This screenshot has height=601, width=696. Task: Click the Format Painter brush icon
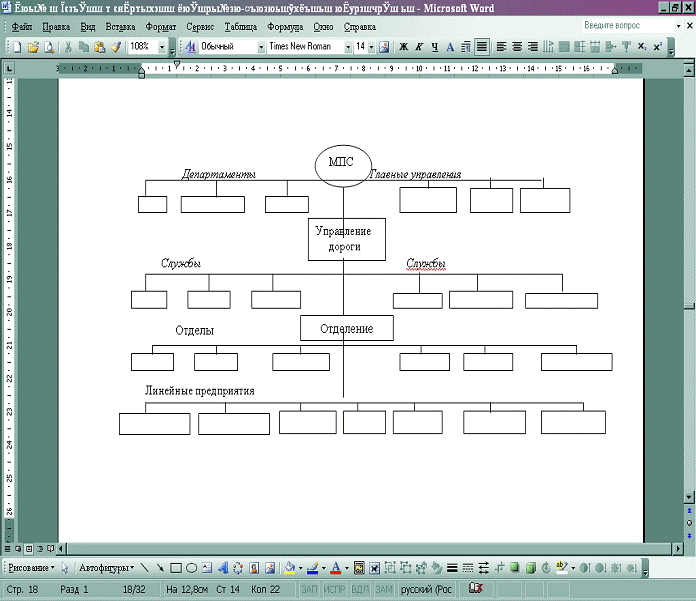point(115,47)
